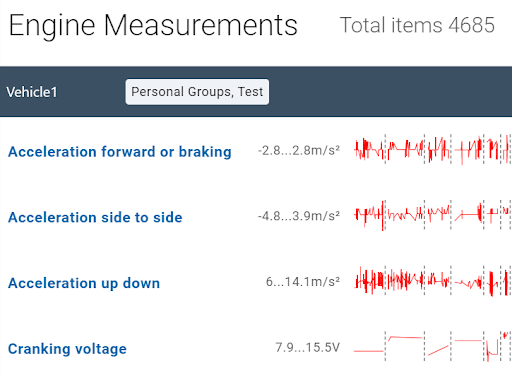Click the forward or braking sparkline chart
The width and height of the screenshot is (512, 380).
(433, 150)
